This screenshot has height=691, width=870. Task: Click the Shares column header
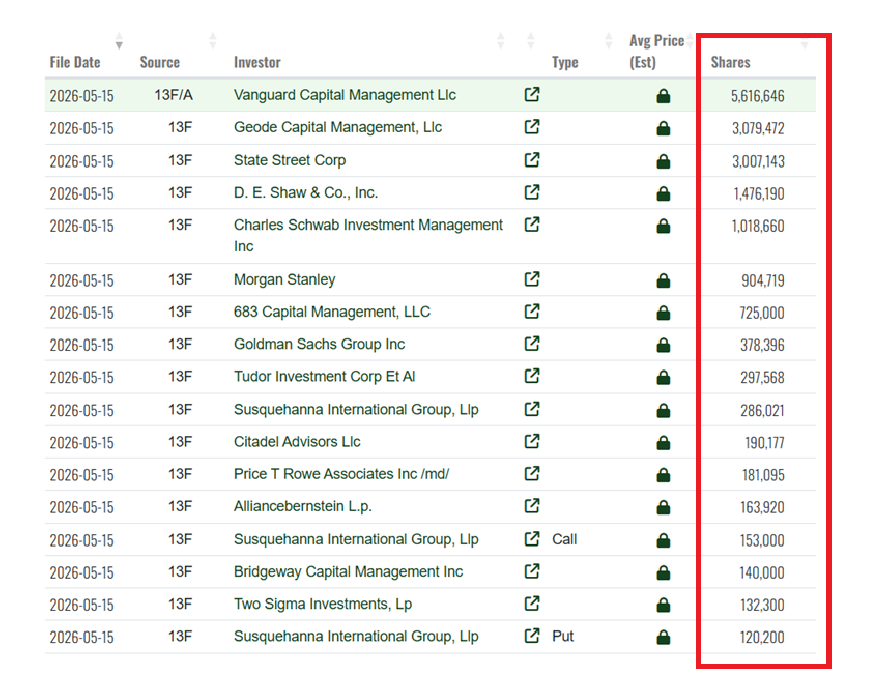[730, 62]
